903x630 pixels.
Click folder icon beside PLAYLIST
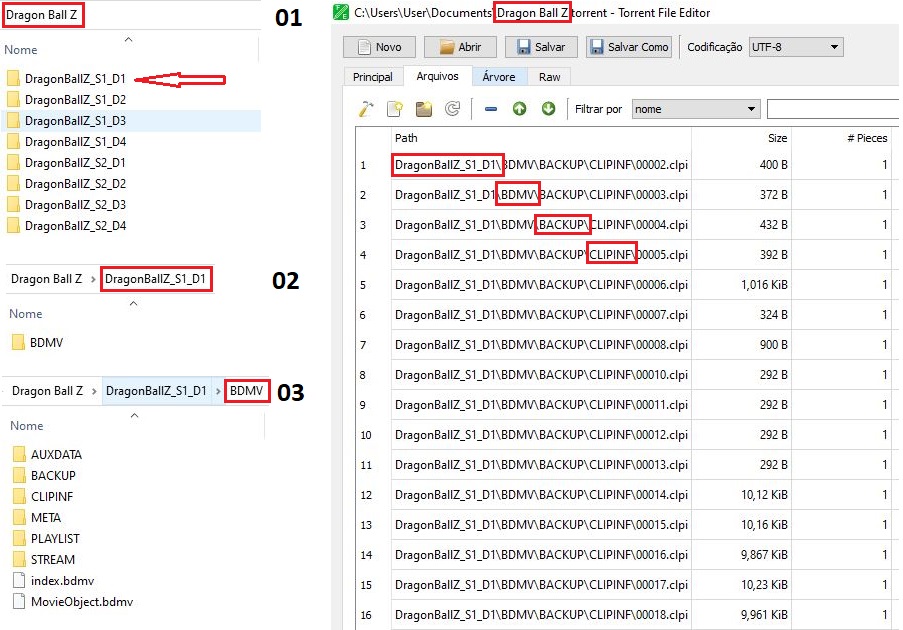19,538
